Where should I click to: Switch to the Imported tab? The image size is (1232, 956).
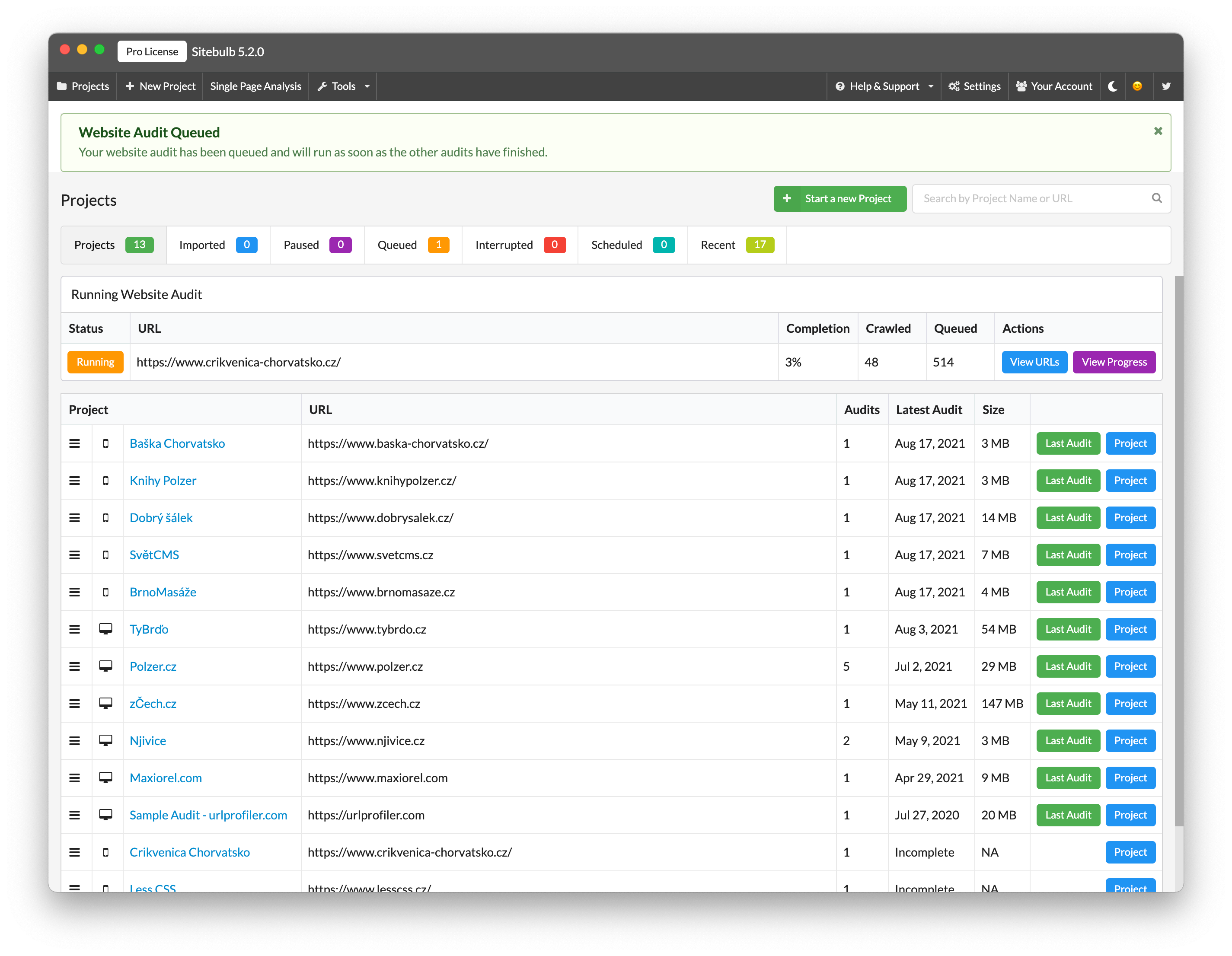click(218, 245)
